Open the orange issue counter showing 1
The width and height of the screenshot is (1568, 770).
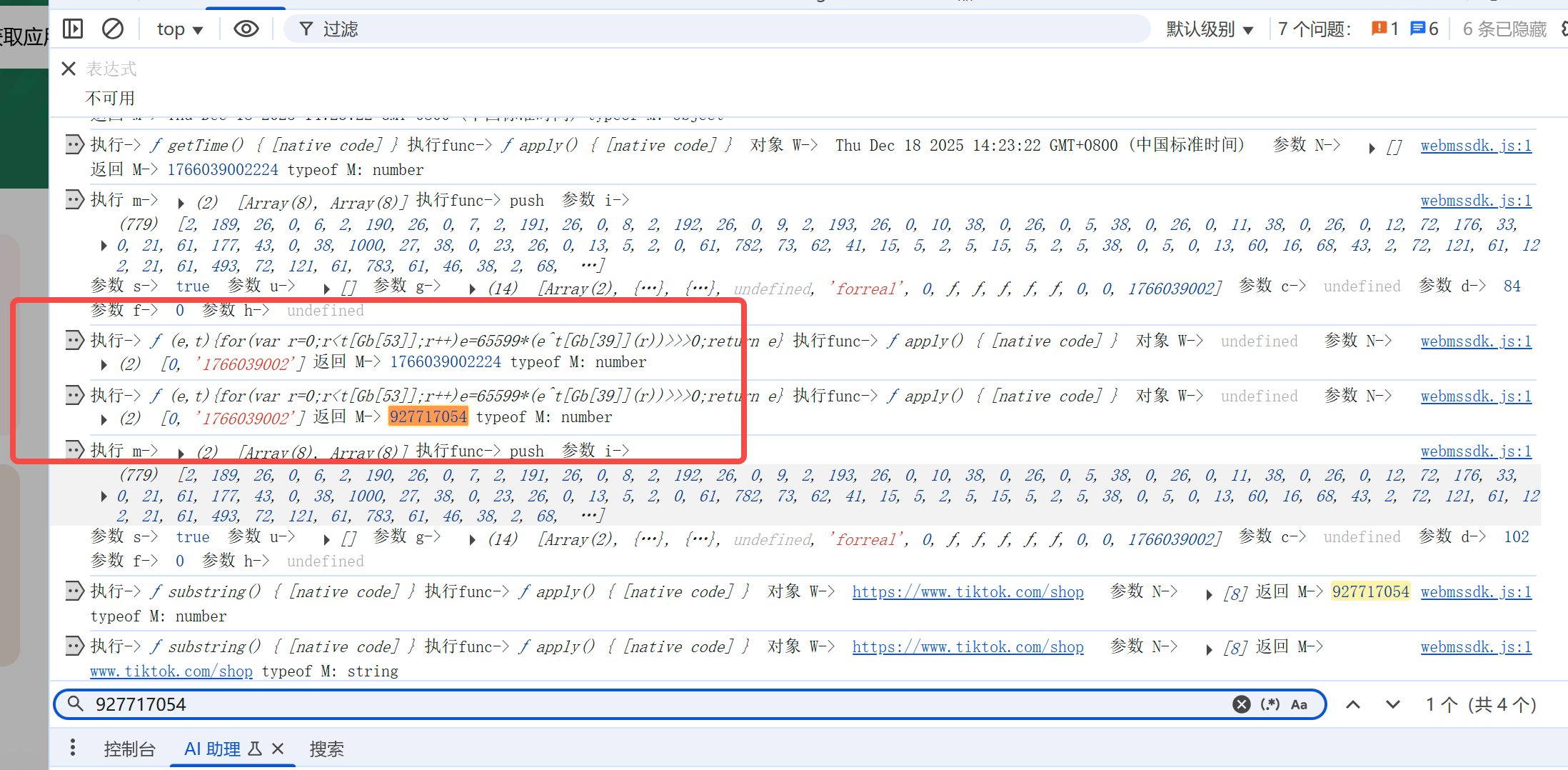point(1385,29)
